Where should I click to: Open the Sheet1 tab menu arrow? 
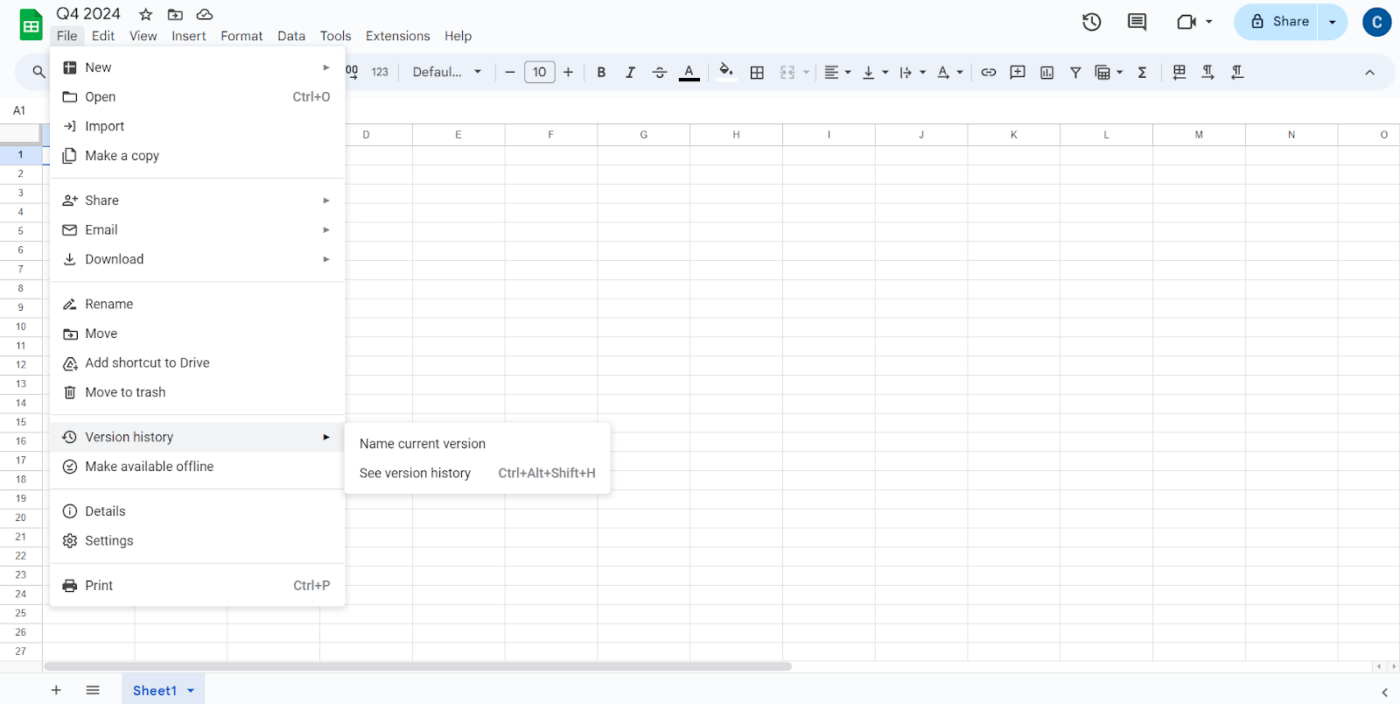190,690
